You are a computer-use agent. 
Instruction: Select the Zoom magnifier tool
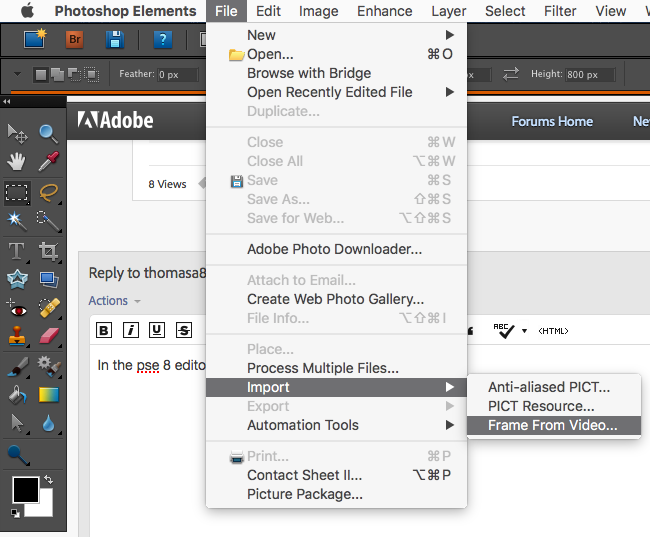tap(49, 134)
